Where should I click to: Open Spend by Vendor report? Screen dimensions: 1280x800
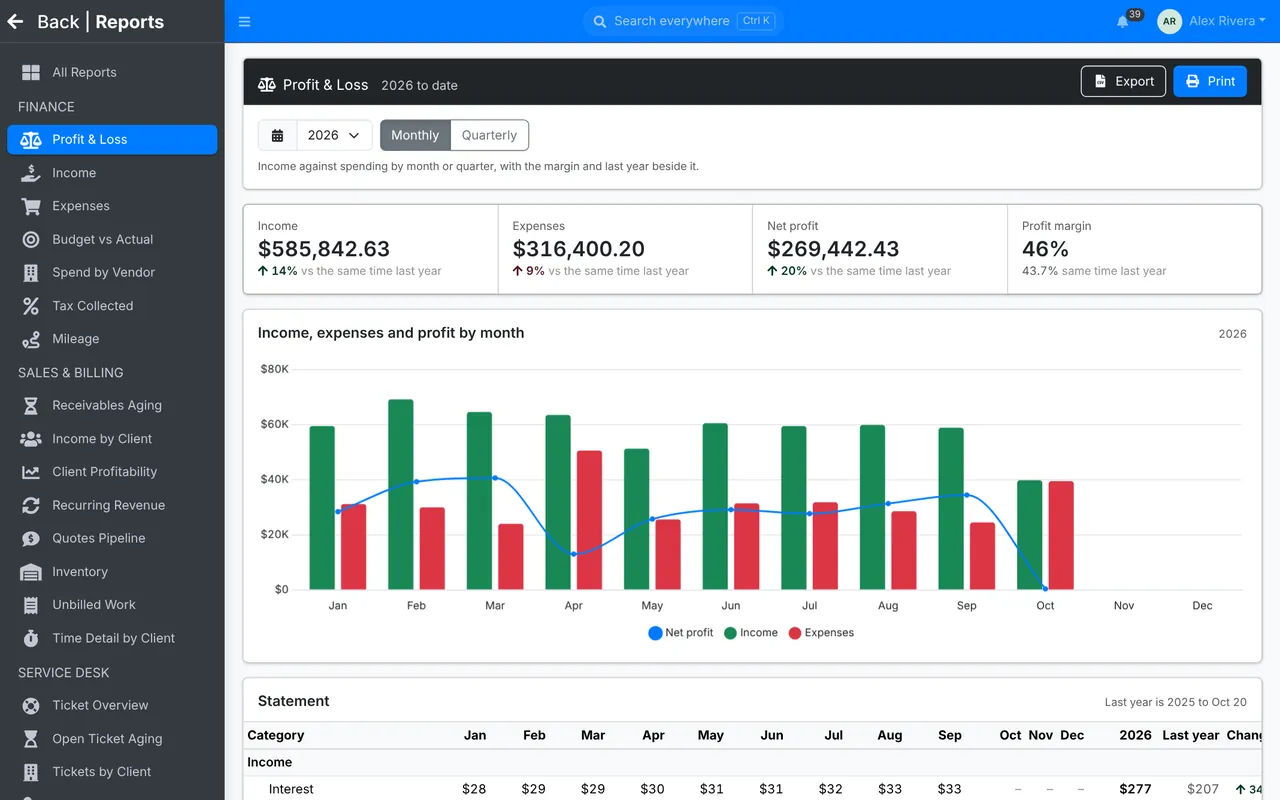[112, 272]
